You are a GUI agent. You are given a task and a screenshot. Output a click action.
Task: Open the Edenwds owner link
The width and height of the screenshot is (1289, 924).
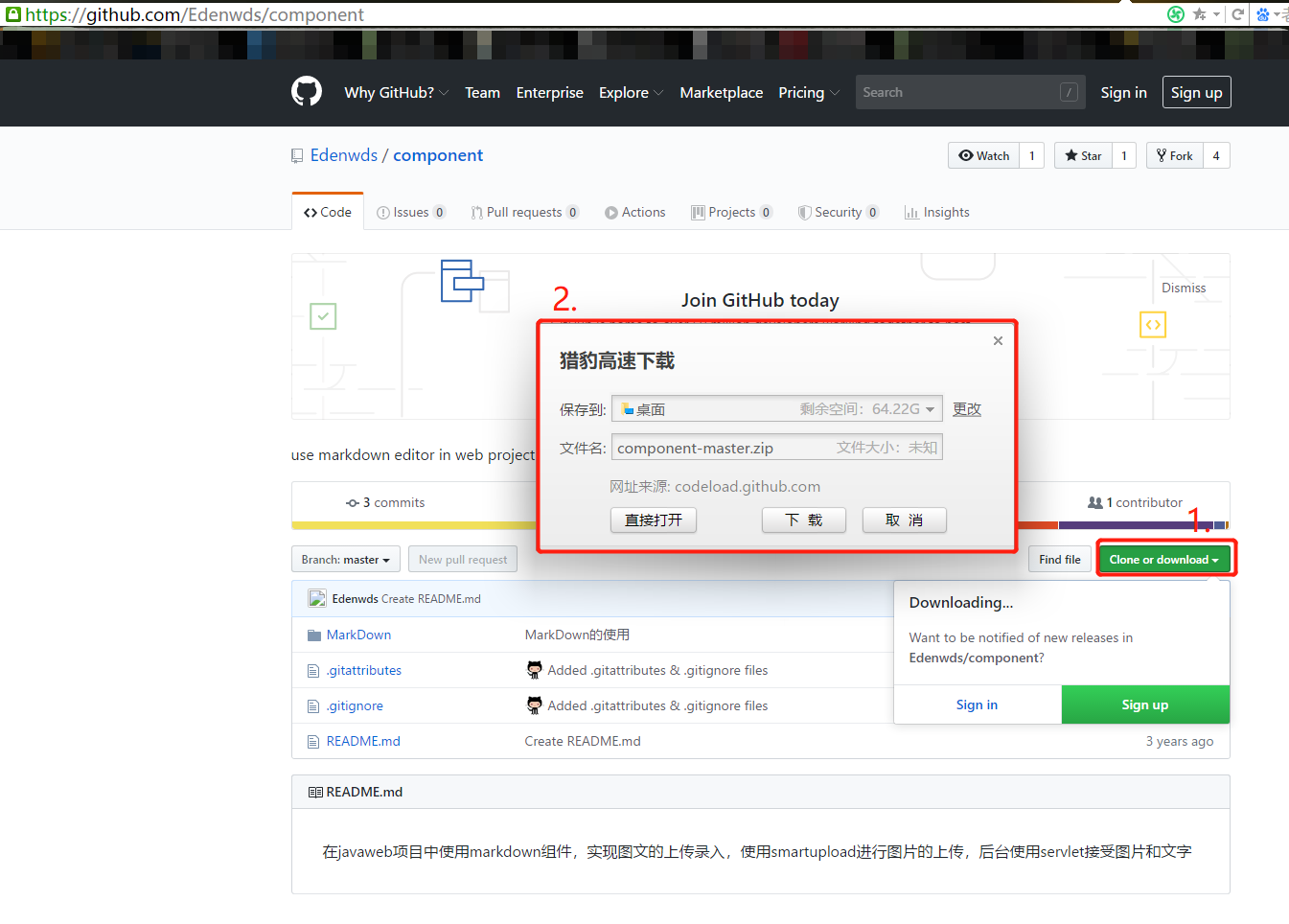(x=344, y=155)
